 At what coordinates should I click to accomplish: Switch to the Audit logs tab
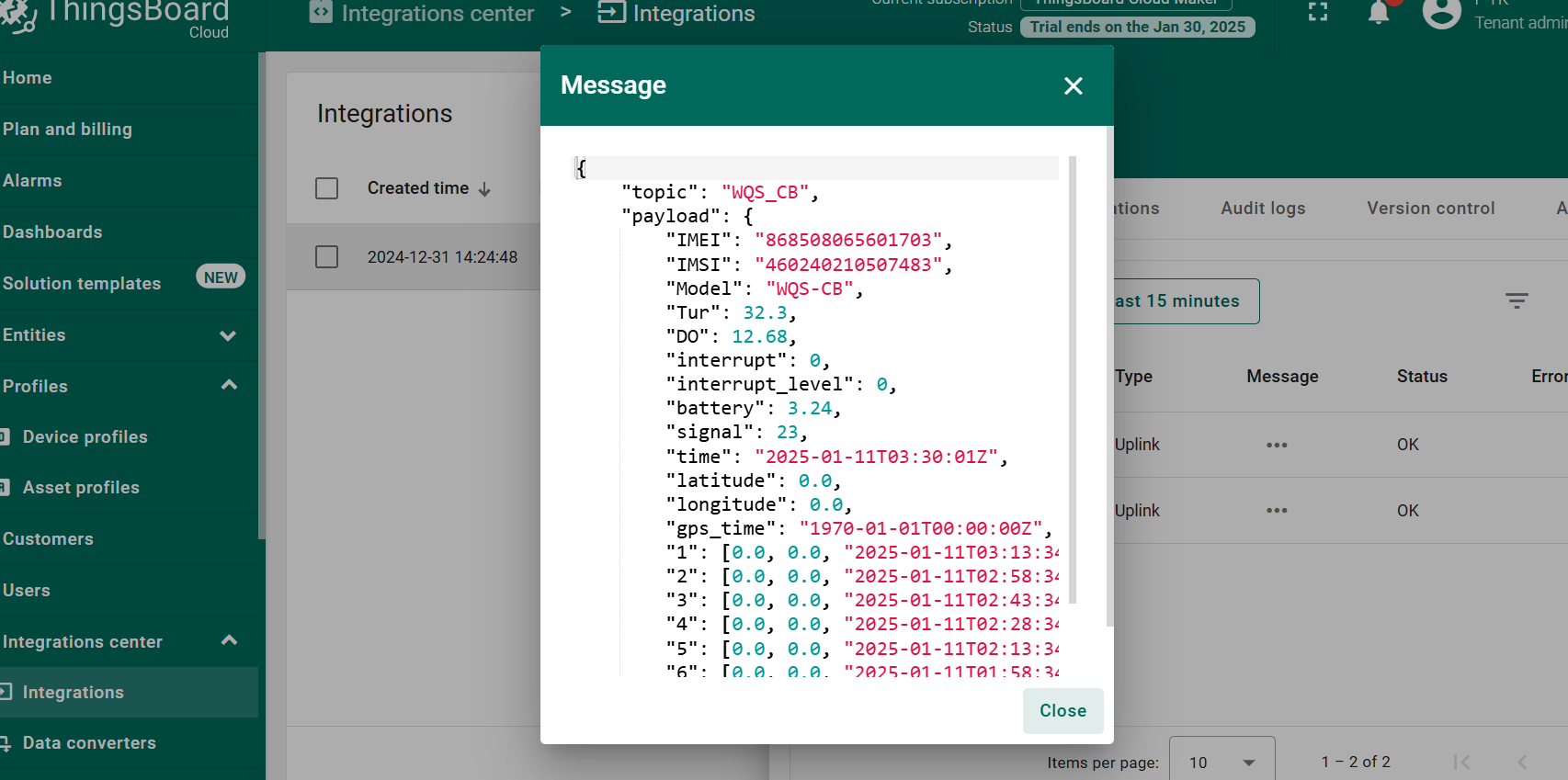tap(1263, 209)
